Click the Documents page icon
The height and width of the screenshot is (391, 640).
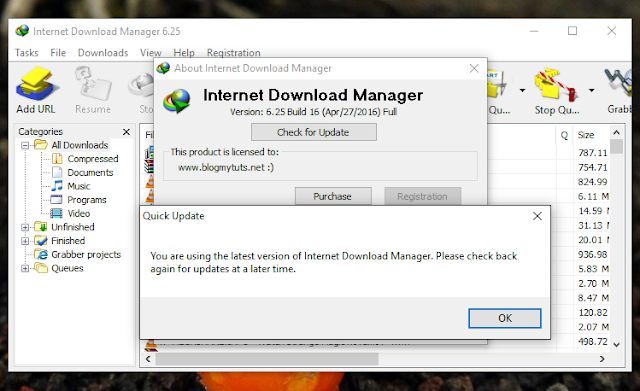click(57, 172)
